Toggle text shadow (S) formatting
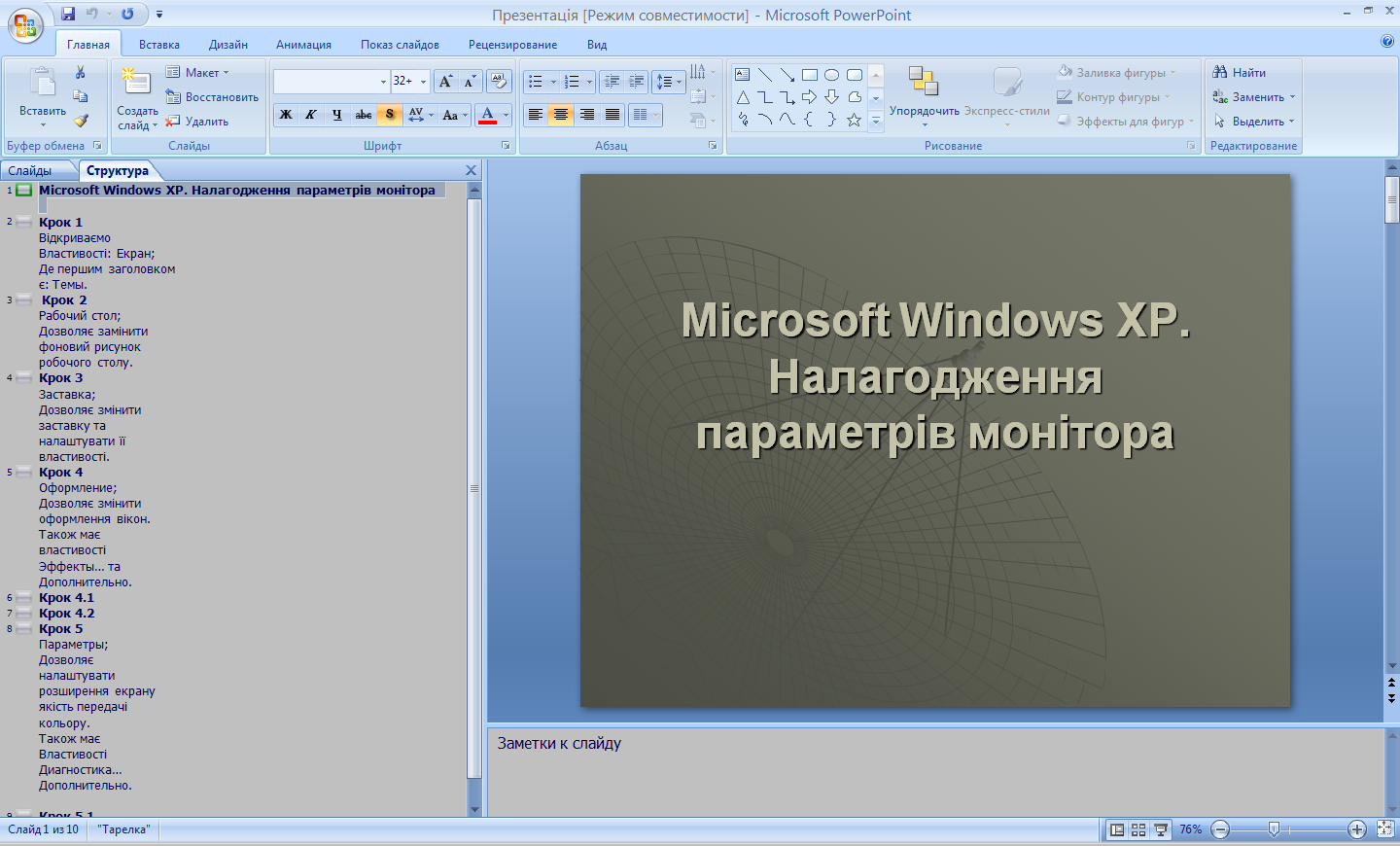The image size is (1400, 846). pyautogui.click(x=390, y=115)
